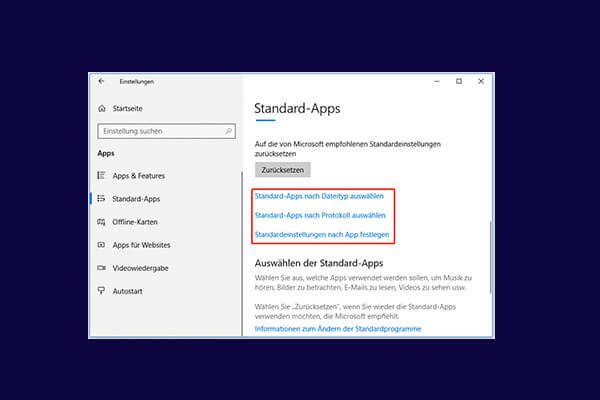Click the Standard-Apps sidebar icon
Screen dimensions: 600x400
click(x=102, y=198)
